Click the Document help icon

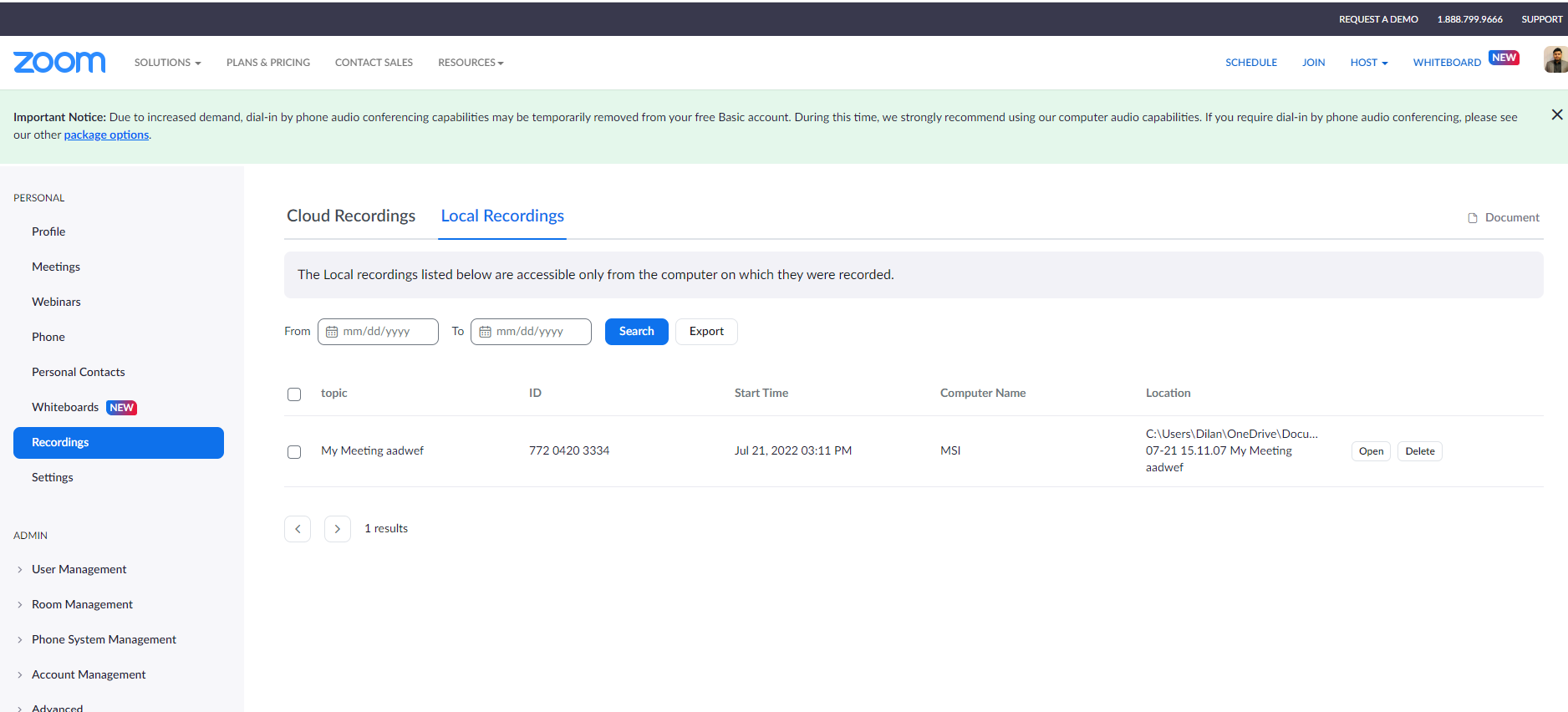[1473, 218]
